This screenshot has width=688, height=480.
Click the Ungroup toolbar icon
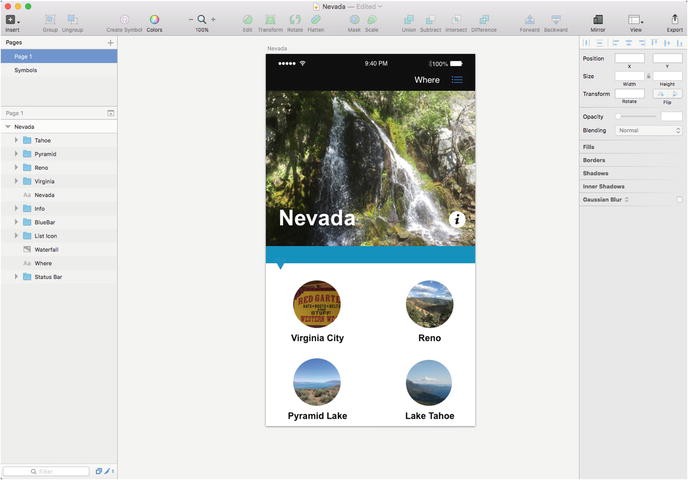(72, 19)
